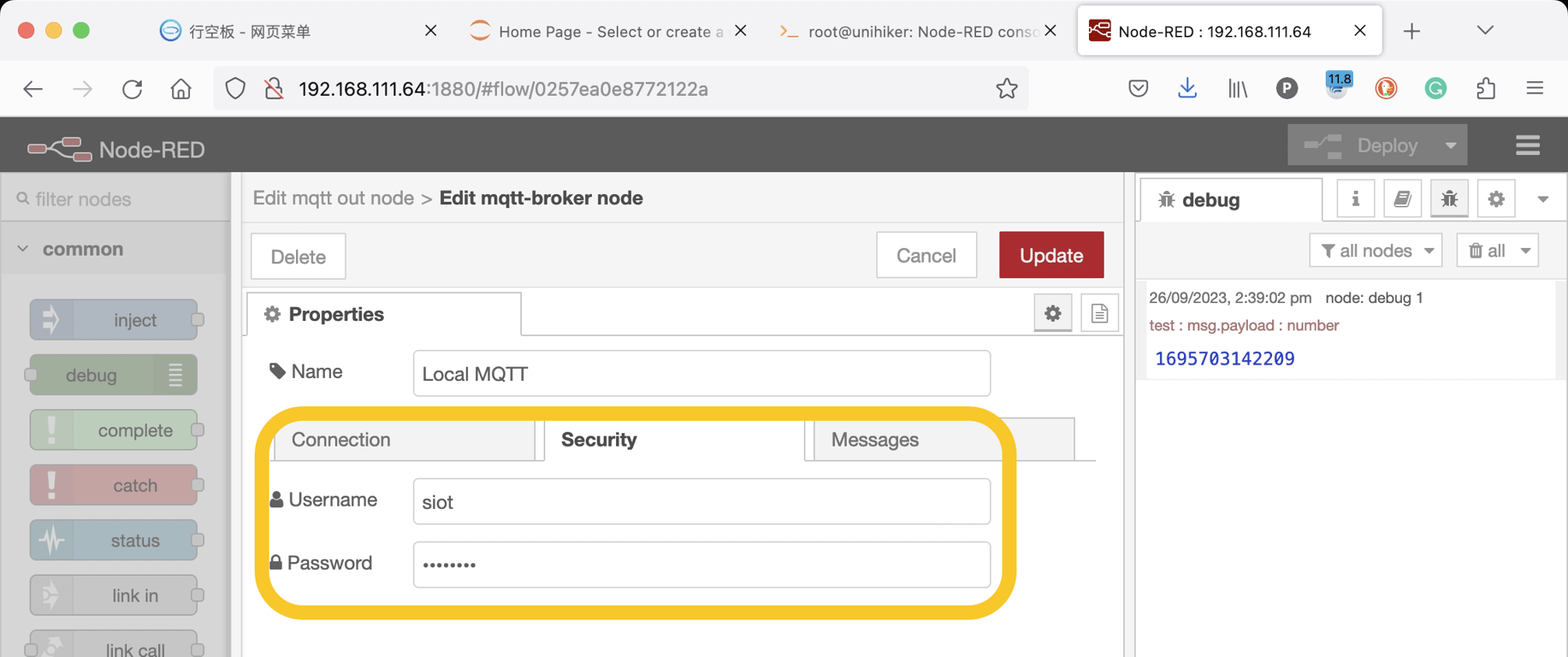The height and width of the screenshot is (657, 1568).
Task: Switch to the Connection tab
Action: (404, 440)
